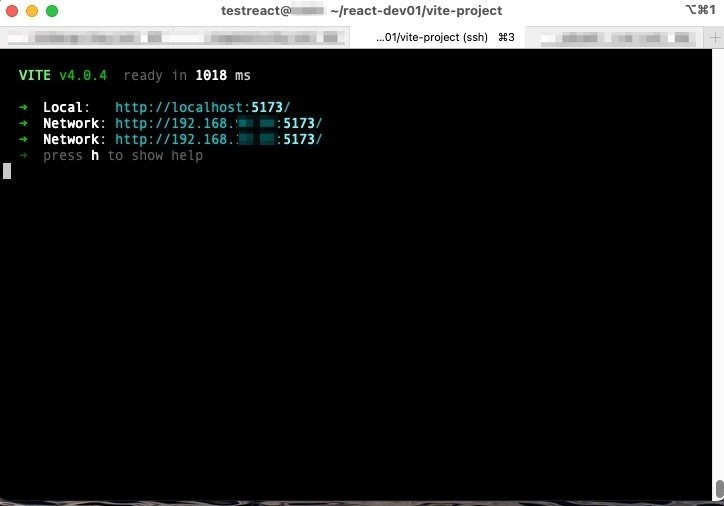Screen dimensions: 724x506
Task: Click the plus icon to open new tab
Action: pos(714,37)
